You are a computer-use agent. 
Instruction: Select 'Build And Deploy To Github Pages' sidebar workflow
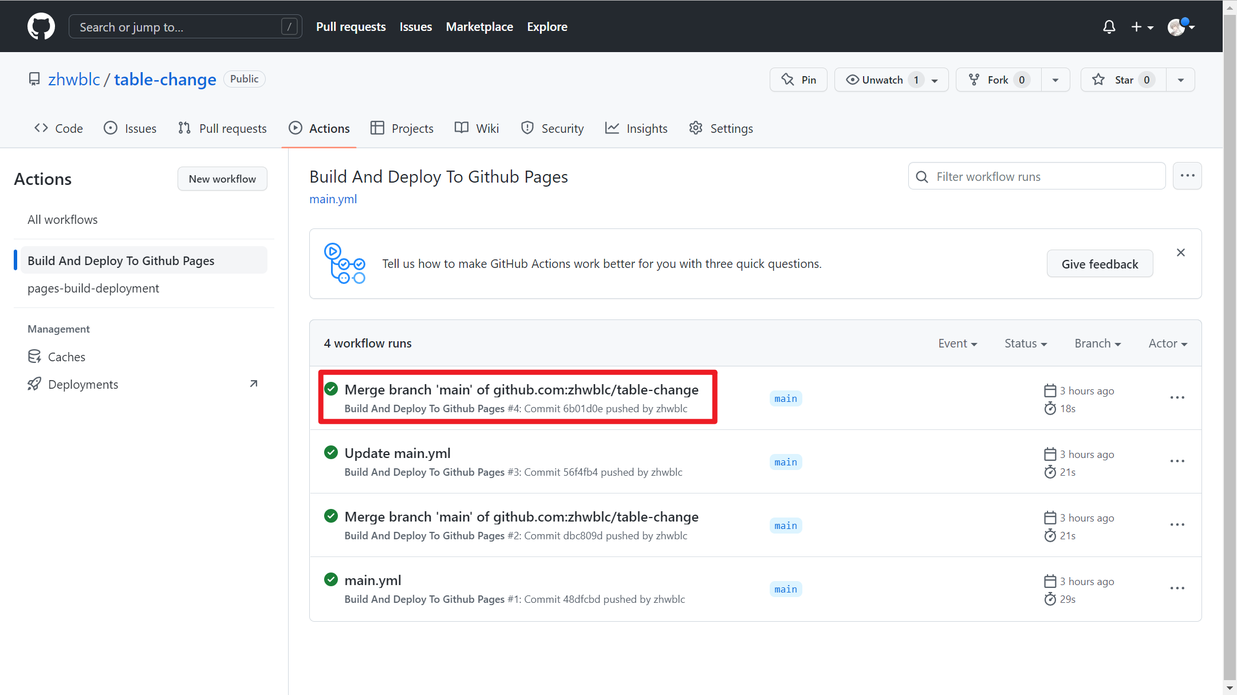pyautogui.click(x=141, y=260)
